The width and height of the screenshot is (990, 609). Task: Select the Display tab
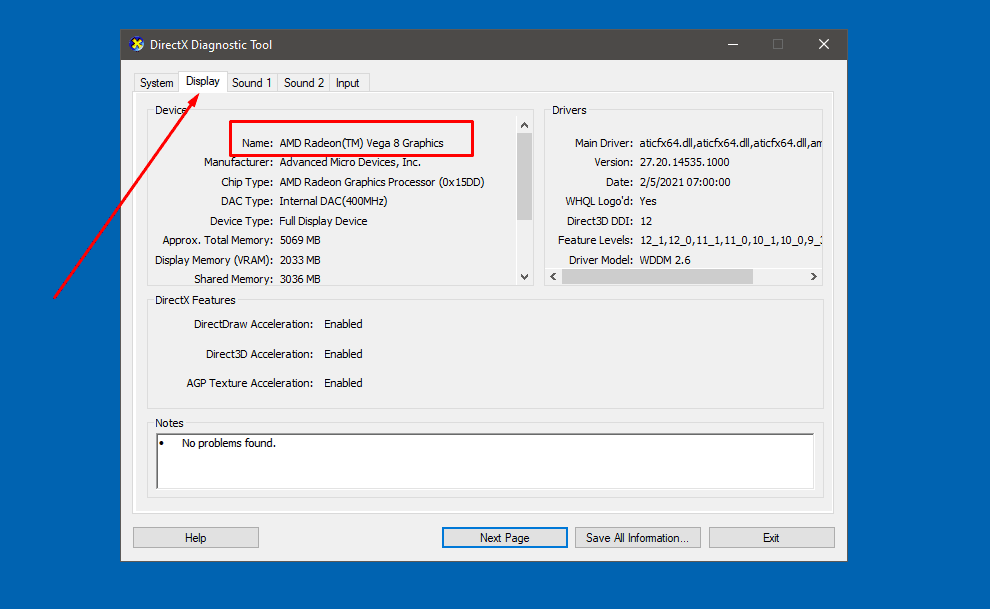(203, 81)
